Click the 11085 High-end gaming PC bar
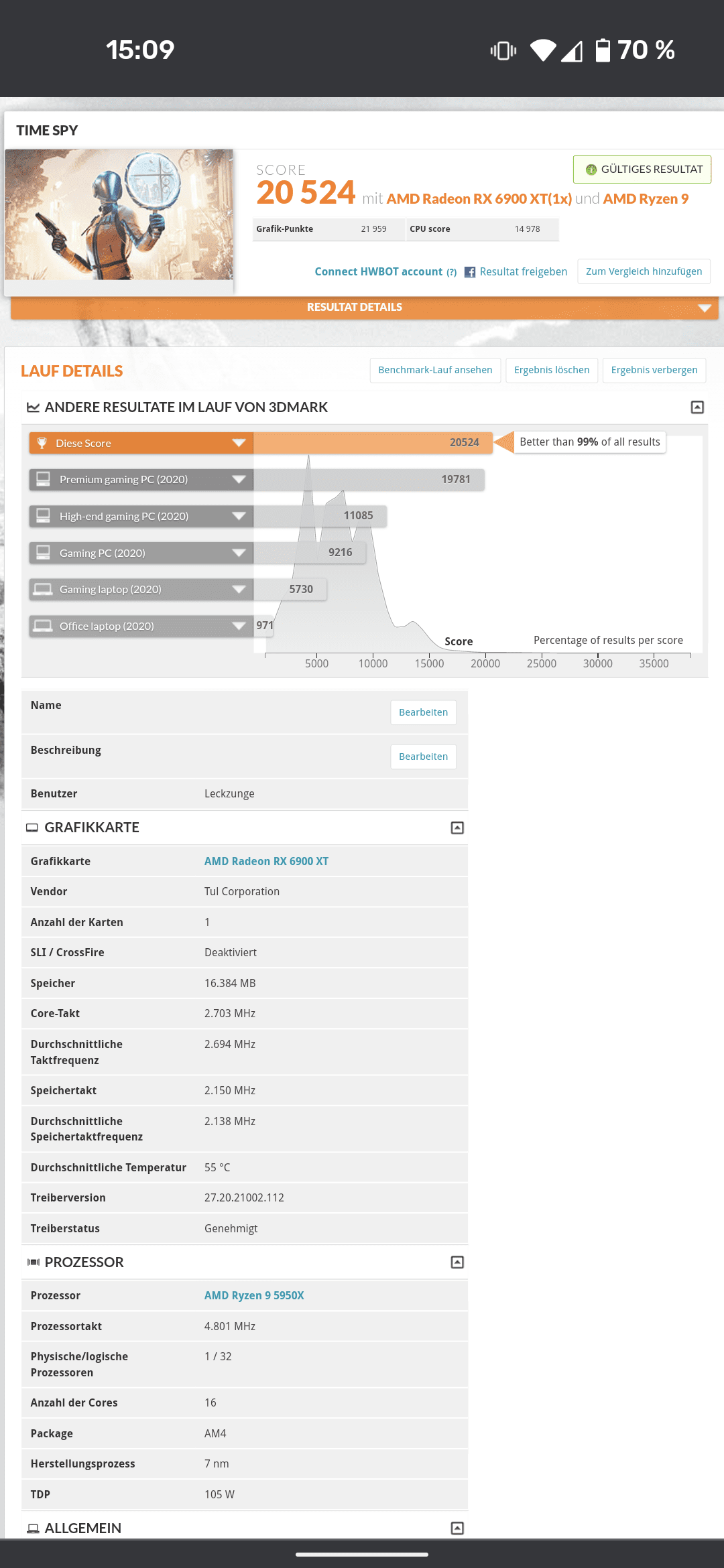 [320, 516]
